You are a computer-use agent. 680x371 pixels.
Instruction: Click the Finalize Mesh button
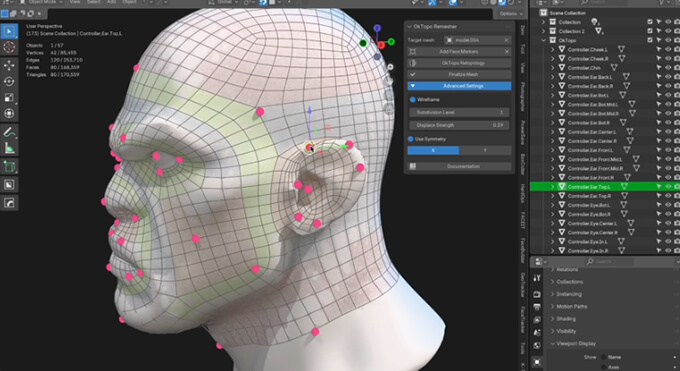tap(459, 75)
